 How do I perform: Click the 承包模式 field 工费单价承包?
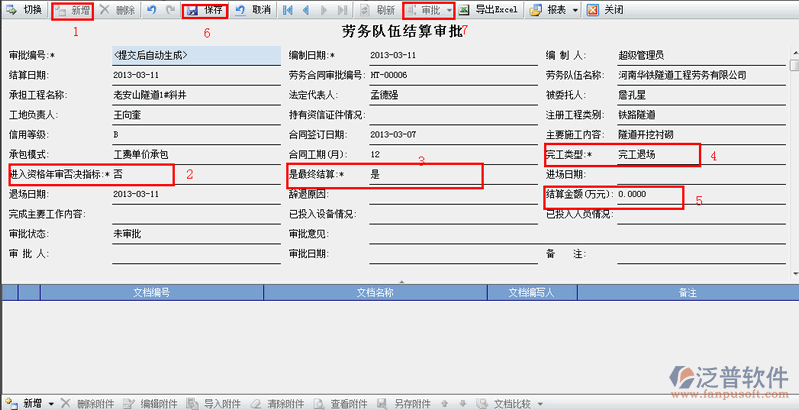pyautogui.click(x=196, y=155)
